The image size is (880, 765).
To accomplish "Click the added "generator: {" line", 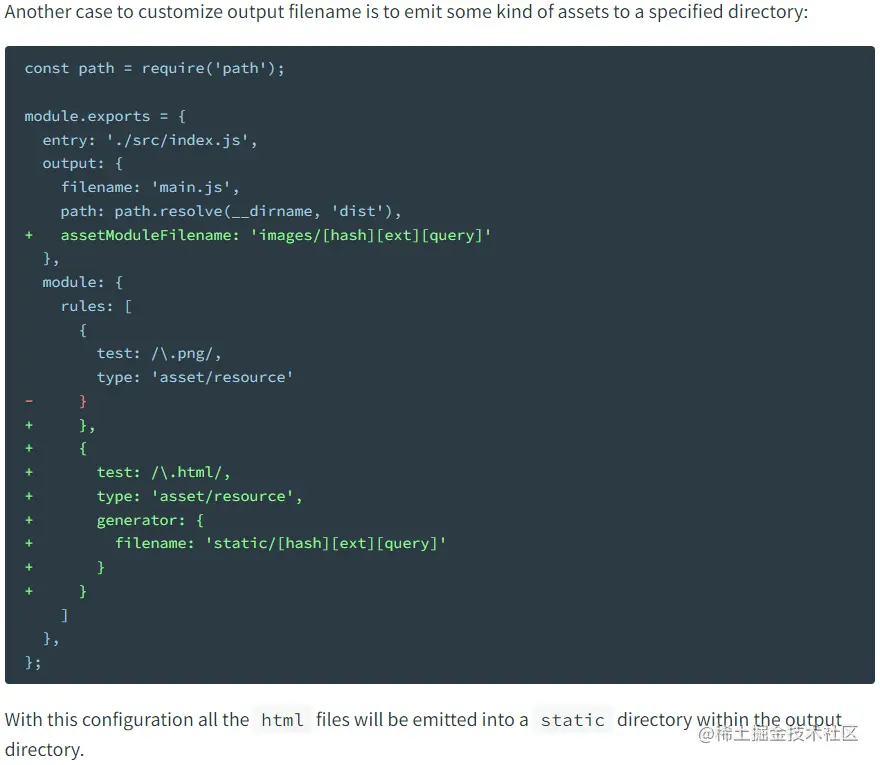I will coord(150,520).
